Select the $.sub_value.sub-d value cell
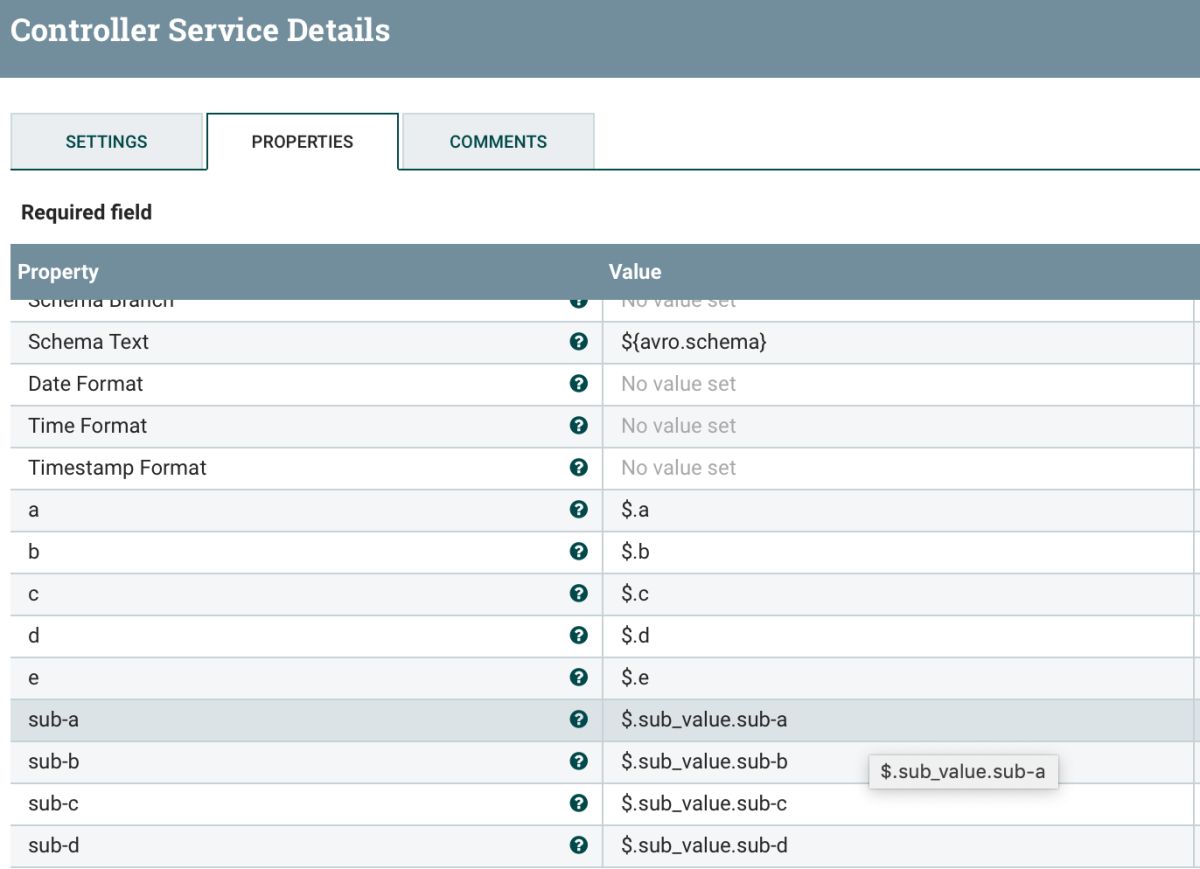Screen dimensions: 1200x869 pyautogui.click(x=898, y=846)
